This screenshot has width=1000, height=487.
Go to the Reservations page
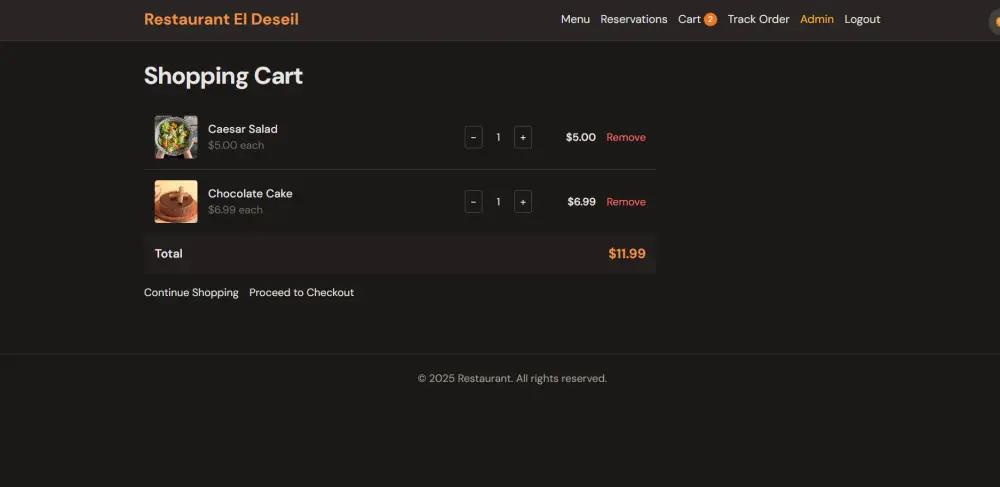point(634,20)
